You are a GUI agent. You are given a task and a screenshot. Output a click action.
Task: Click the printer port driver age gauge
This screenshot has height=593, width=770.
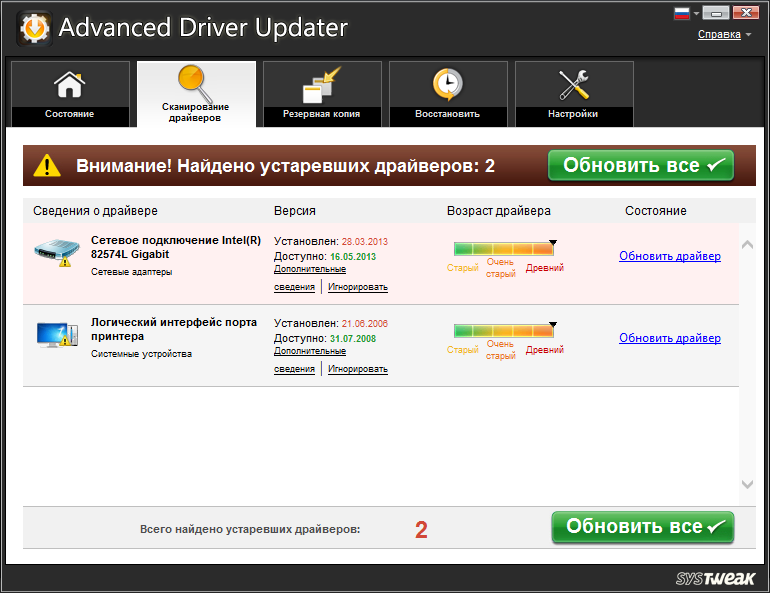[x=504, y=330]
